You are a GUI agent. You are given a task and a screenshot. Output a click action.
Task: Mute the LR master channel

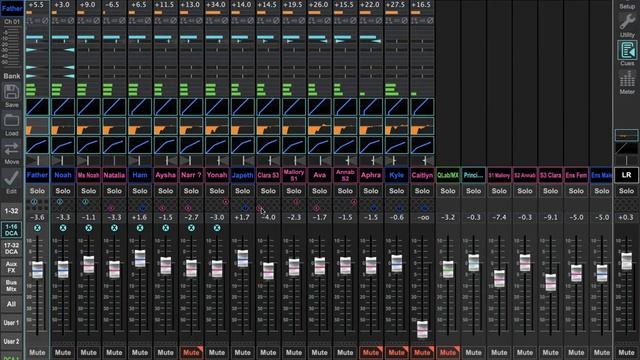click(x=627, y=352)
